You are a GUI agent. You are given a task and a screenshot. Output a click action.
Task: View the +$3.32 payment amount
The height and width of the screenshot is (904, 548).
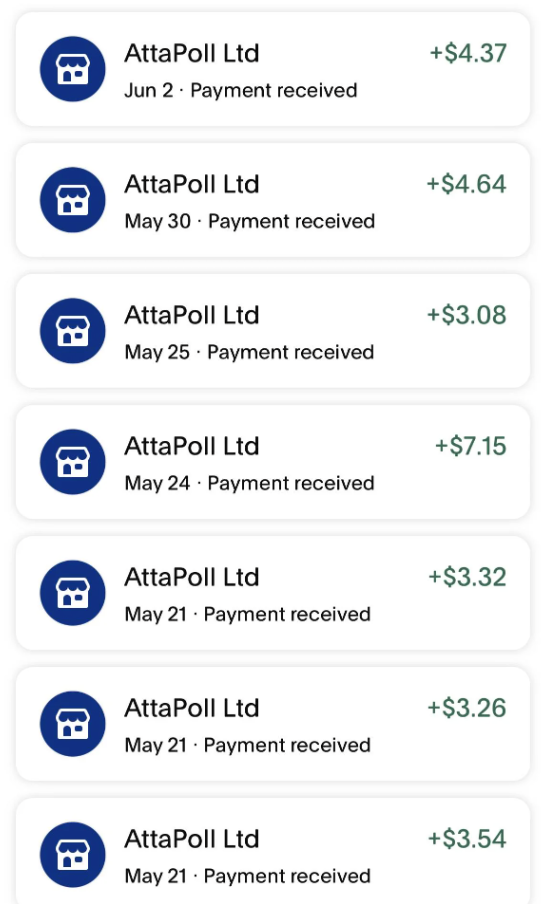click(x=467, y=577)
